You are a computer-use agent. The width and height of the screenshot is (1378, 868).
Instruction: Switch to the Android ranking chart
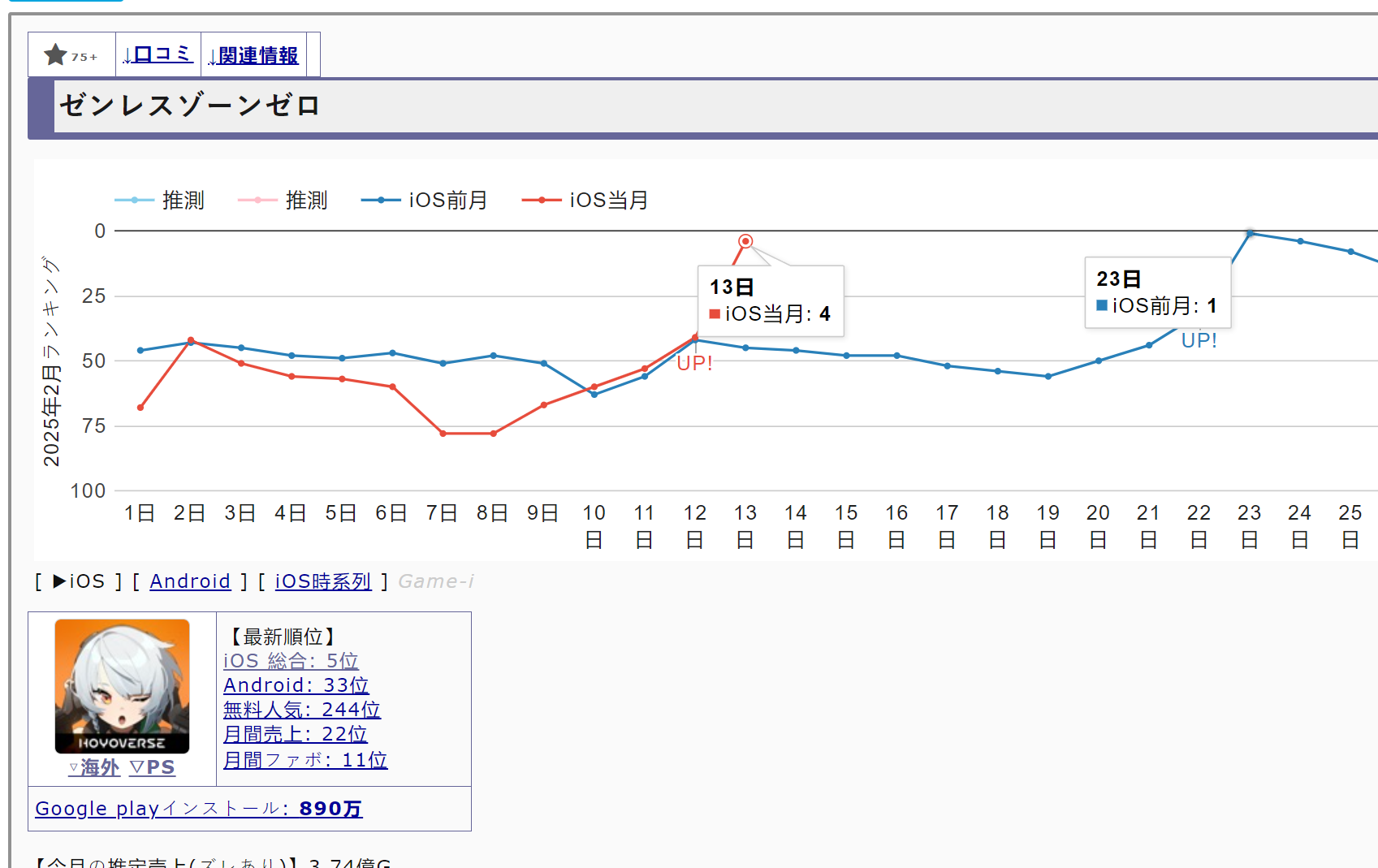(190, 581)
